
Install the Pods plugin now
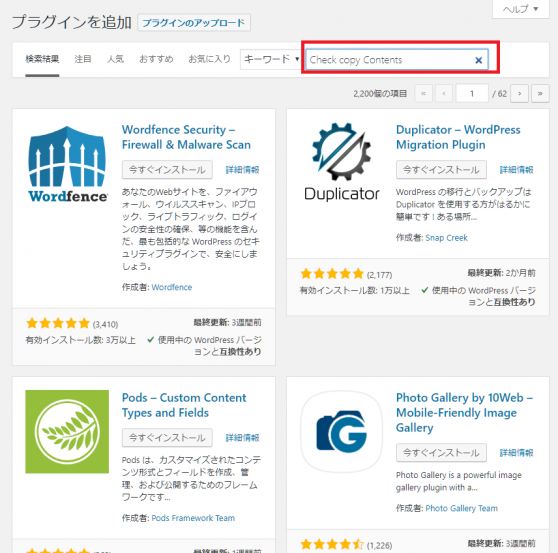click(167, 438)
